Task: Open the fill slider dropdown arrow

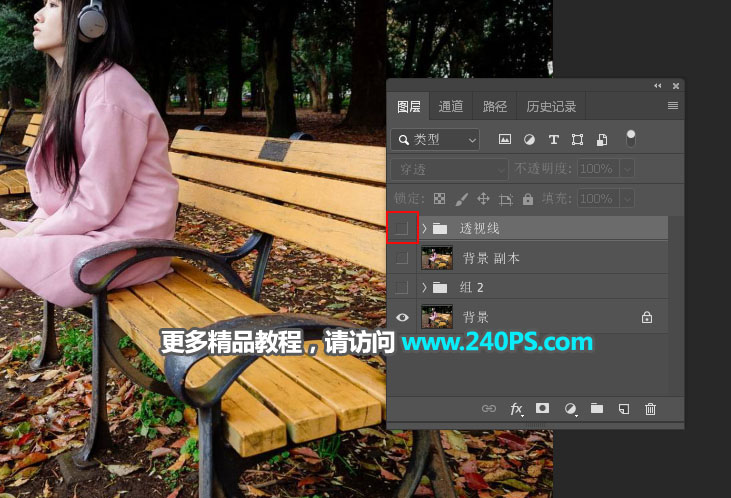Action: [x=627, y=199]
